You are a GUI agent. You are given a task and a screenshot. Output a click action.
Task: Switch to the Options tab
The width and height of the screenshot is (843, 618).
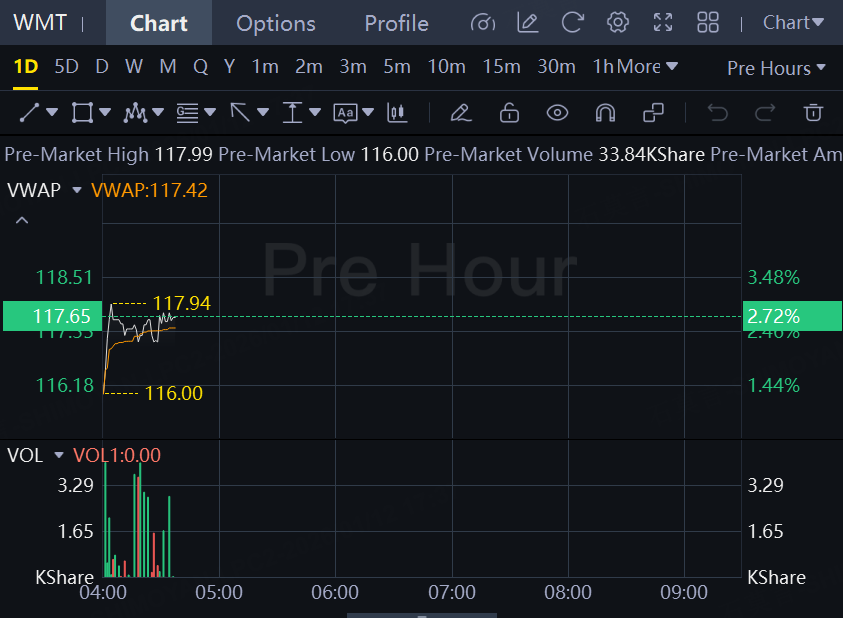coord(276,23)
